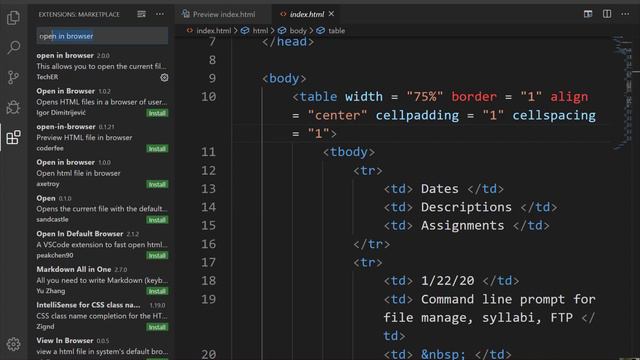Open Run and Debug view
This screenshot has height=360, width=640.
tap(13, 107)
